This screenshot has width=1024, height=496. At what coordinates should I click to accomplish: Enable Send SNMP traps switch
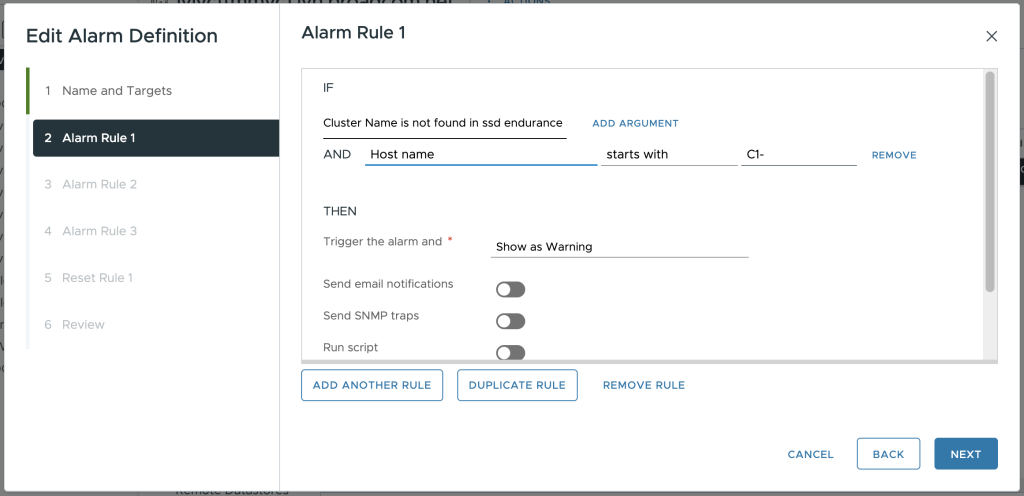point(510,321)
